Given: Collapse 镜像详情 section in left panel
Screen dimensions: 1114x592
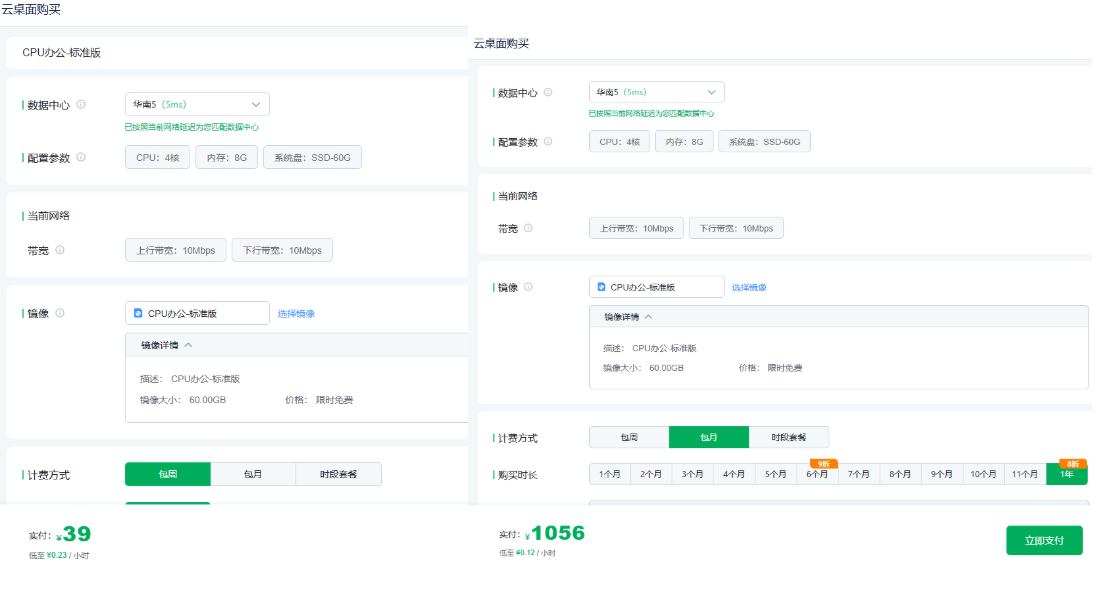Looking at the screenshot, I should click(188, 345).
